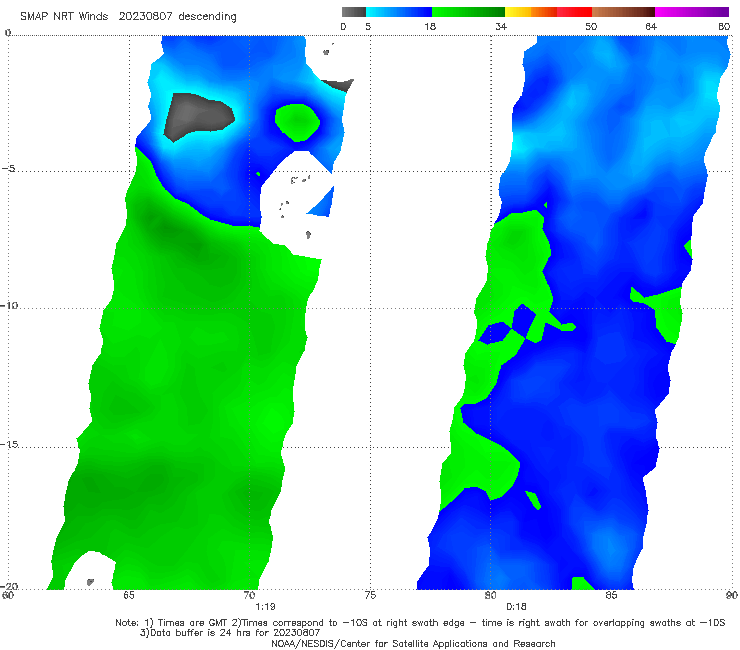This screenshot has height=650, width=740.
Task: Click the latitude axis label '-20'
Action: click(x=9, y=586)
